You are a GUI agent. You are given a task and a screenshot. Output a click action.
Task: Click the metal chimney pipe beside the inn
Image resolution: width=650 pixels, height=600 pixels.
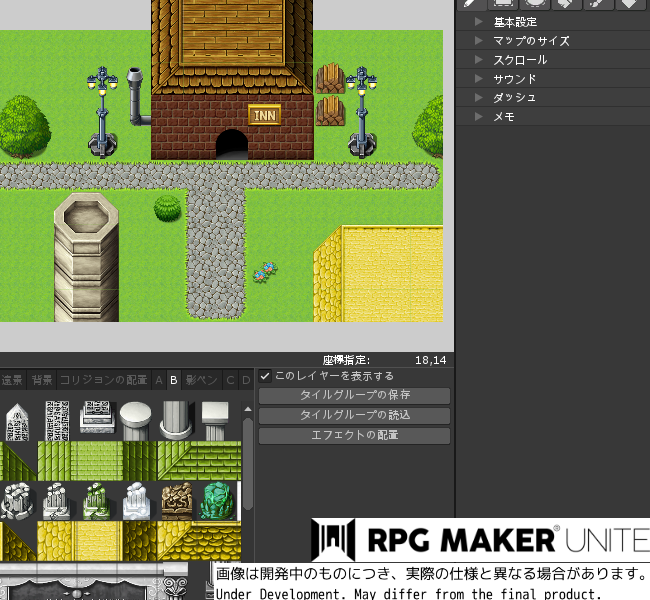pos(137,96)
